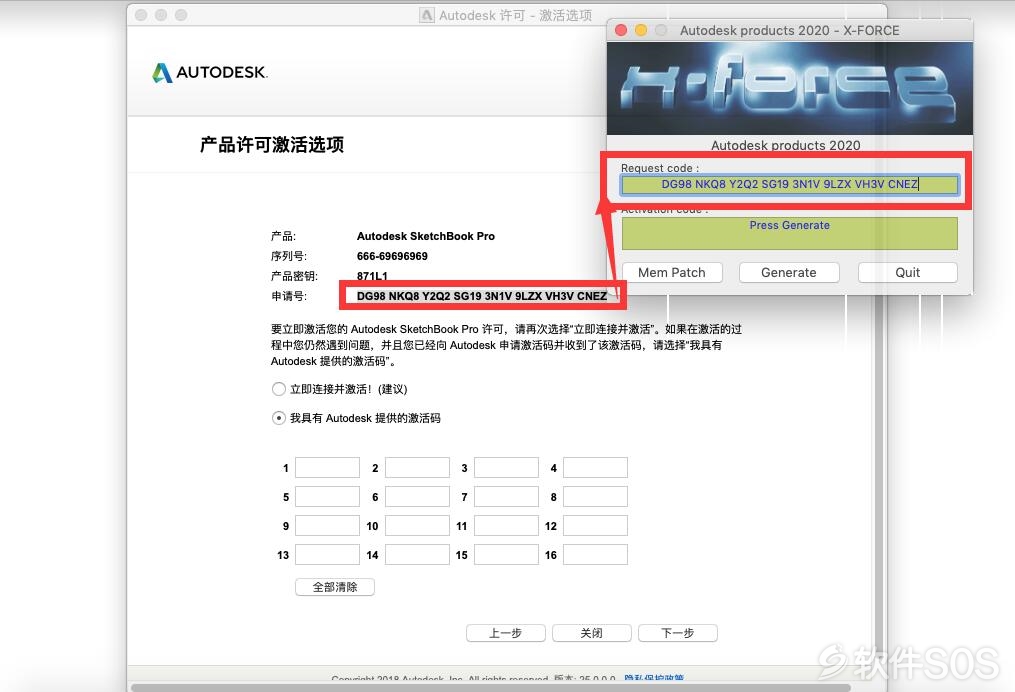
Task: Click the horizontal scrollbar at the window bottom
Action: click(x=491, y=687)
